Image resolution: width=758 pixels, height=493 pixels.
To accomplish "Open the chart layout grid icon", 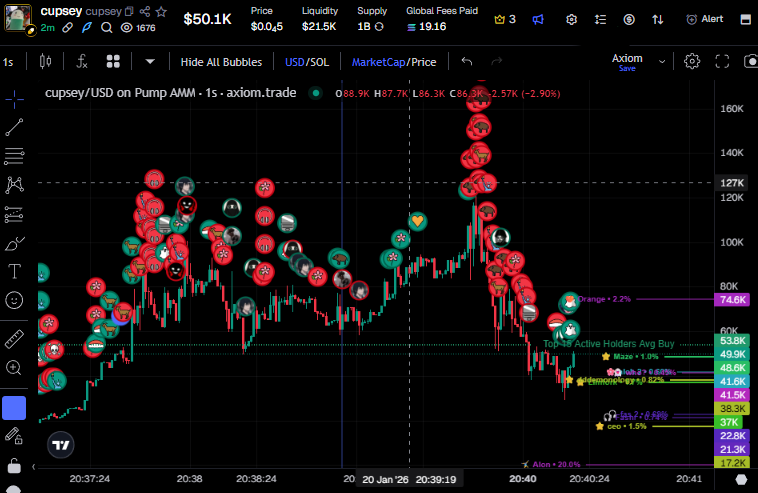I will pyautogui.click(x=113, y=61).
